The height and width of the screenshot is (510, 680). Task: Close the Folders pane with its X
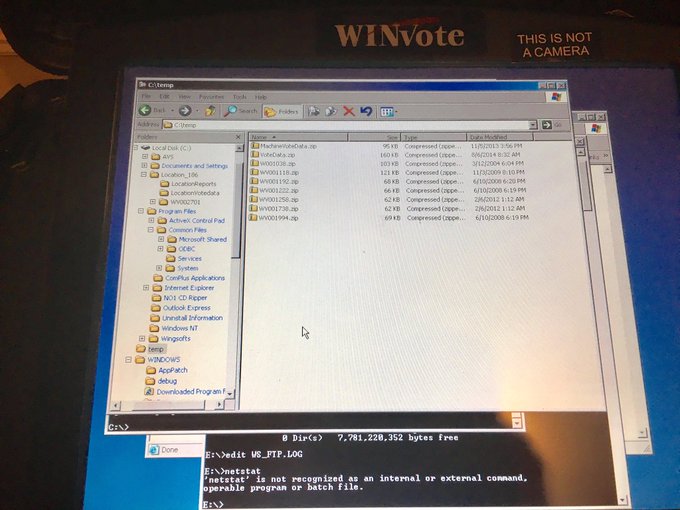238,137
